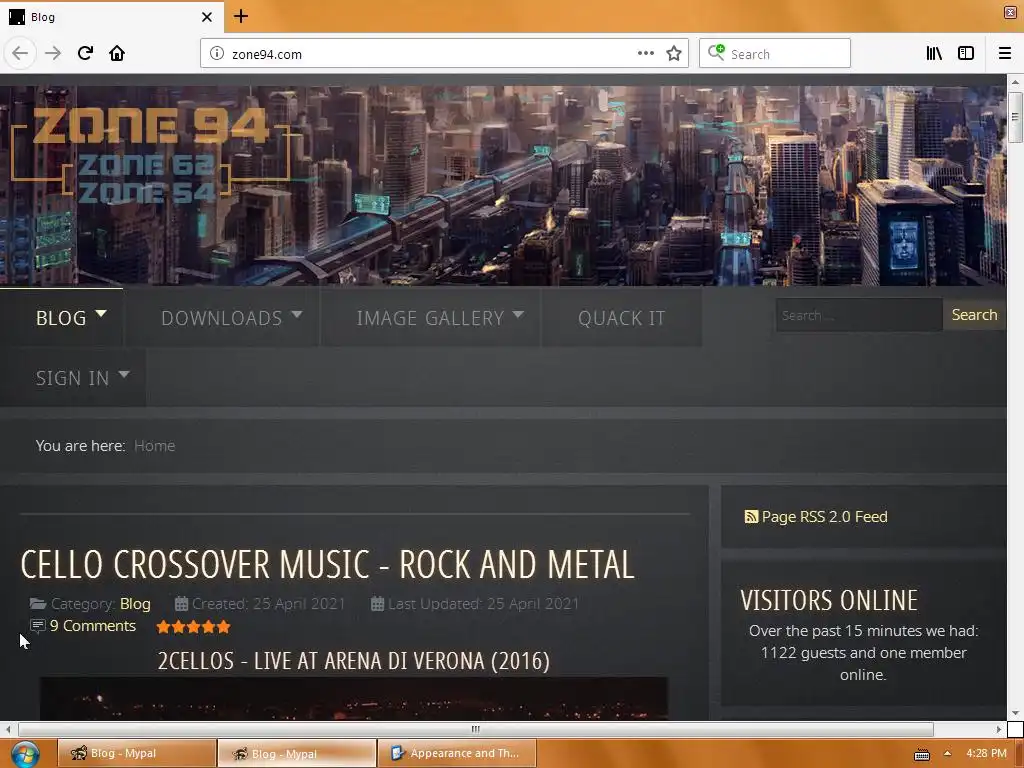1024x768 pixels.
Task: Click the taskbar clock showing 4:28 PM
Action: pyautogui.click(x=986, y=753)
